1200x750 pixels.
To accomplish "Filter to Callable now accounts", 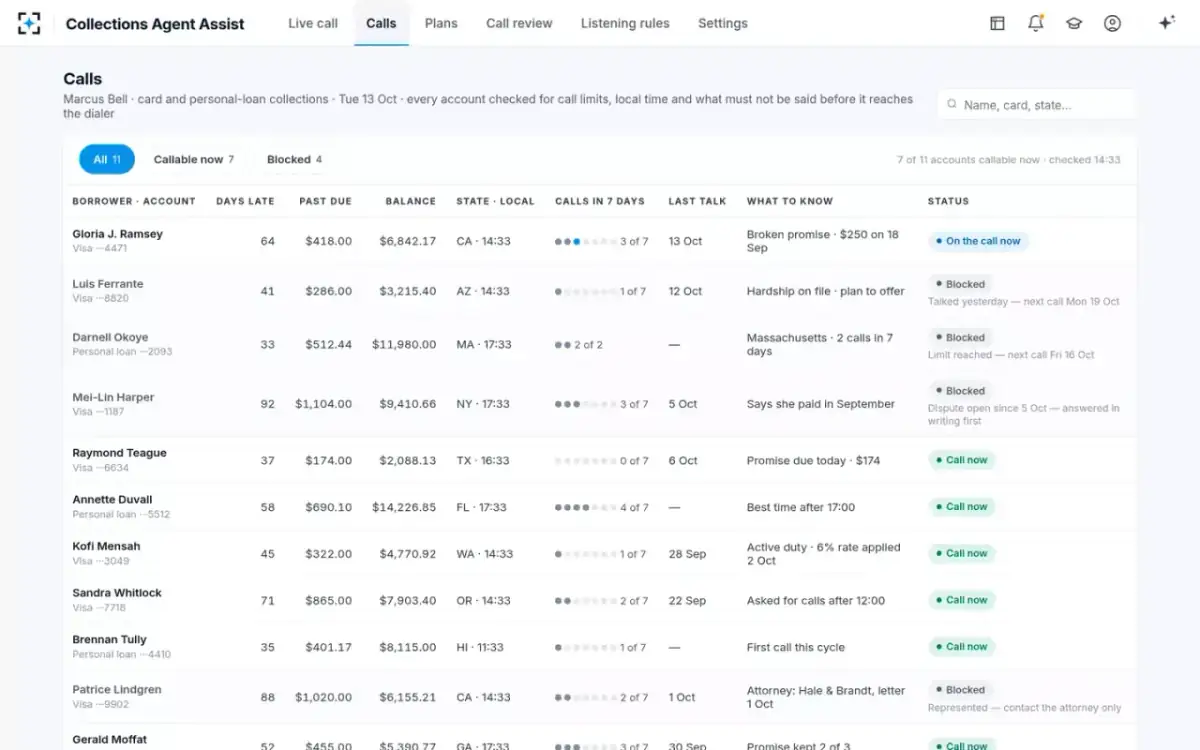I will [x=194, y=159].
